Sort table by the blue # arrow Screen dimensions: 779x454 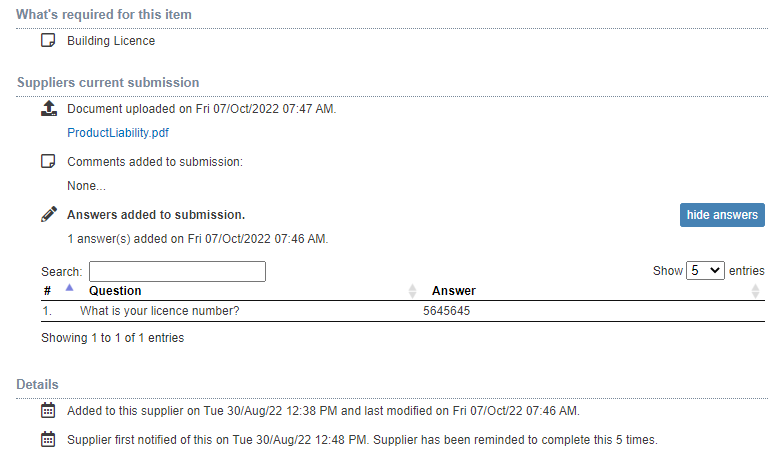tap(70, 288)
